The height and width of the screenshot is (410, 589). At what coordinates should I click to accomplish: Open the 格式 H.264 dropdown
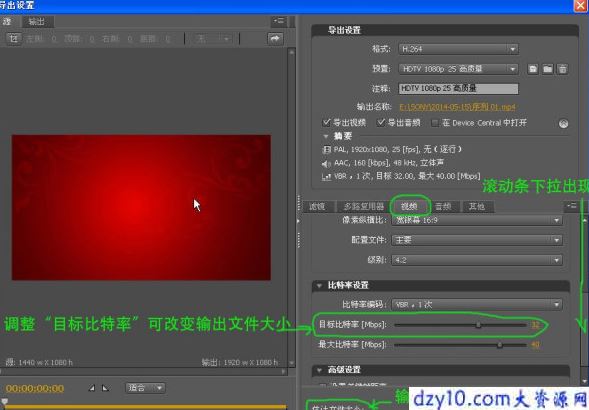(458, 49)
